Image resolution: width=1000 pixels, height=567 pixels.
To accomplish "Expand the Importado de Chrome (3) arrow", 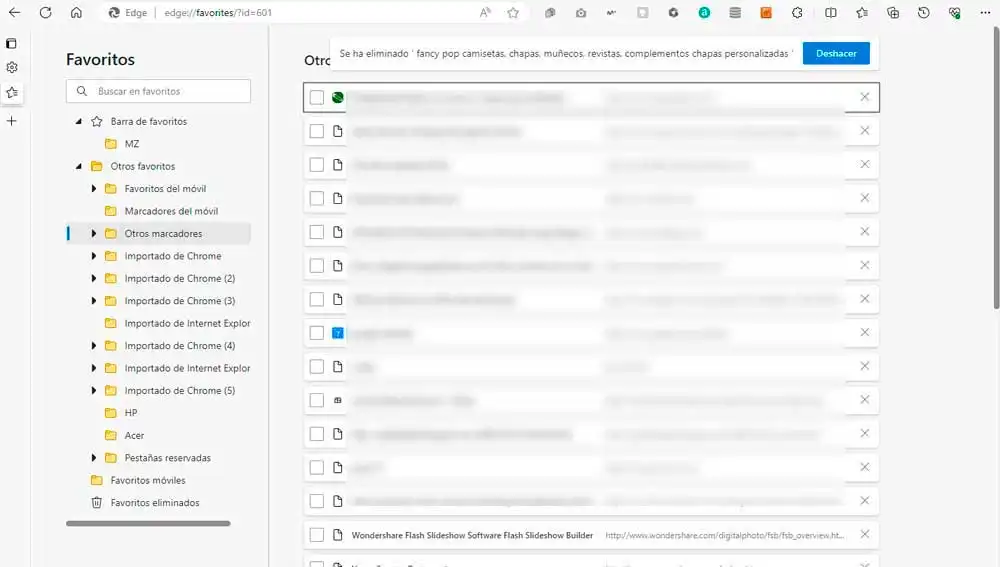I will 94,300.
